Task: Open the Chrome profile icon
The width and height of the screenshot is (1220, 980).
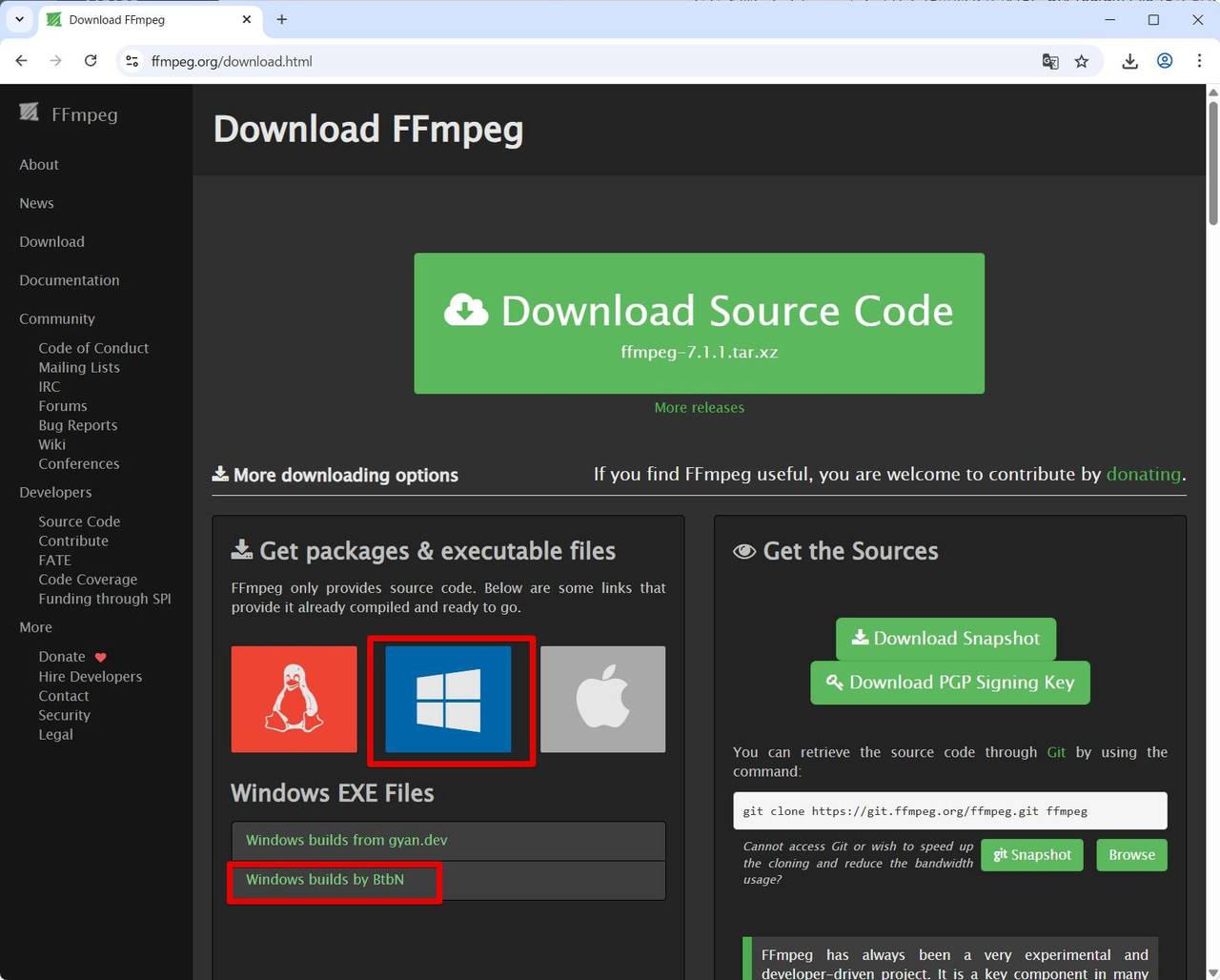Action: pos(1165,61)
